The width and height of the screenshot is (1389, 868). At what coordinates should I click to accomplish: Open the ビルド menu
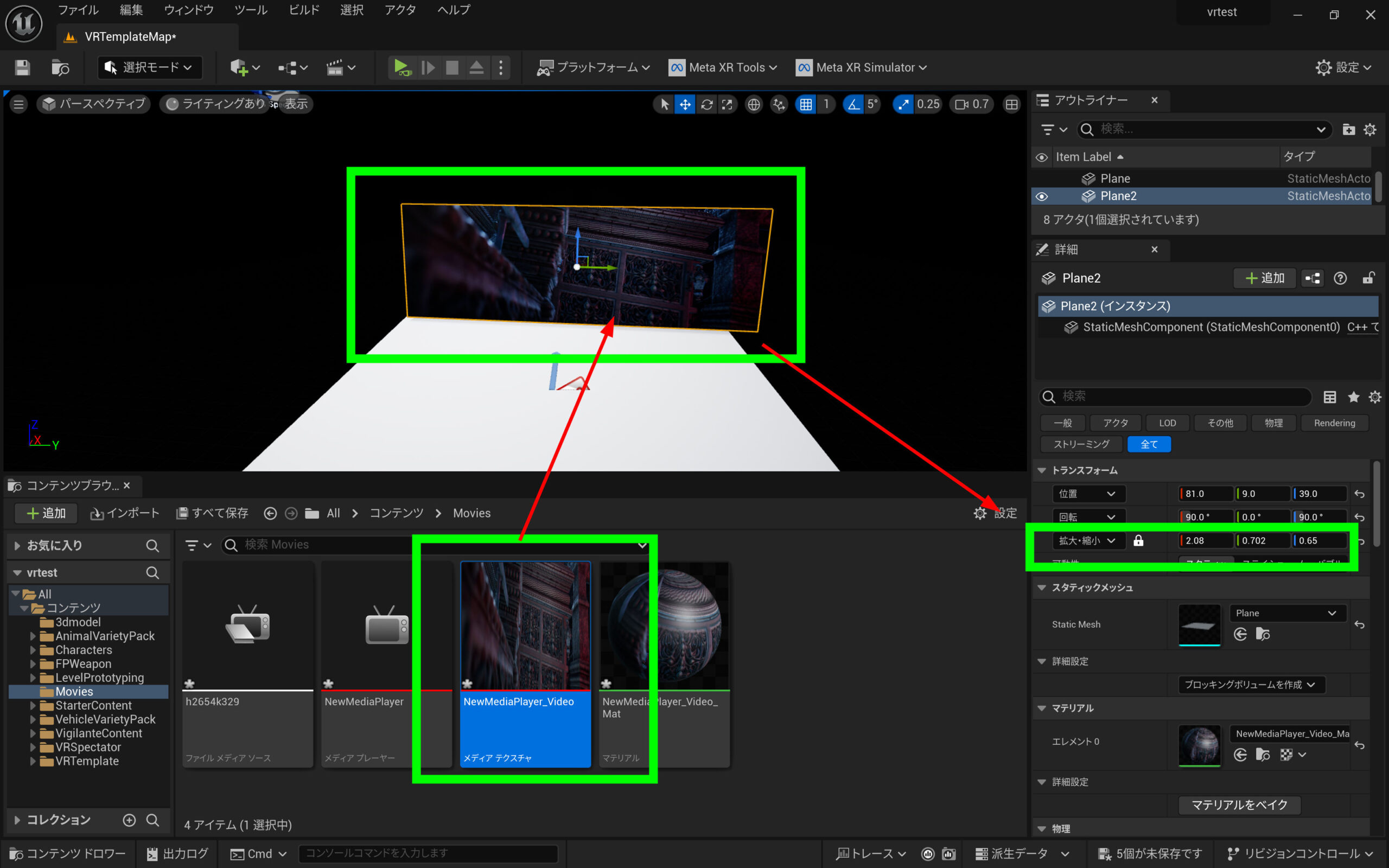click(x=304, y=10)
